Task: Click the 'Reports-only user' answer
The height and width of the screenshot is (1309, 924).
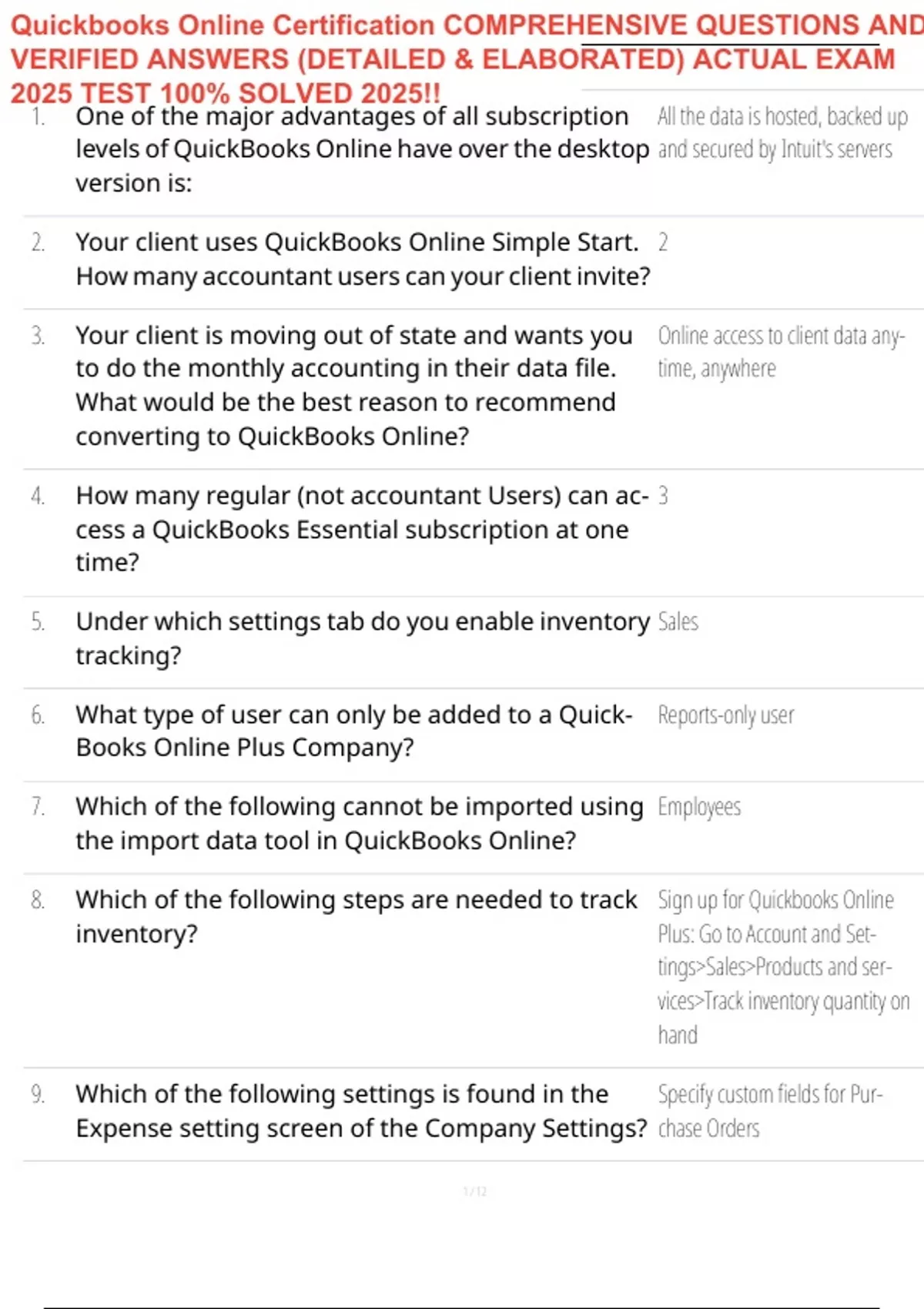Action: coord(725,715)
